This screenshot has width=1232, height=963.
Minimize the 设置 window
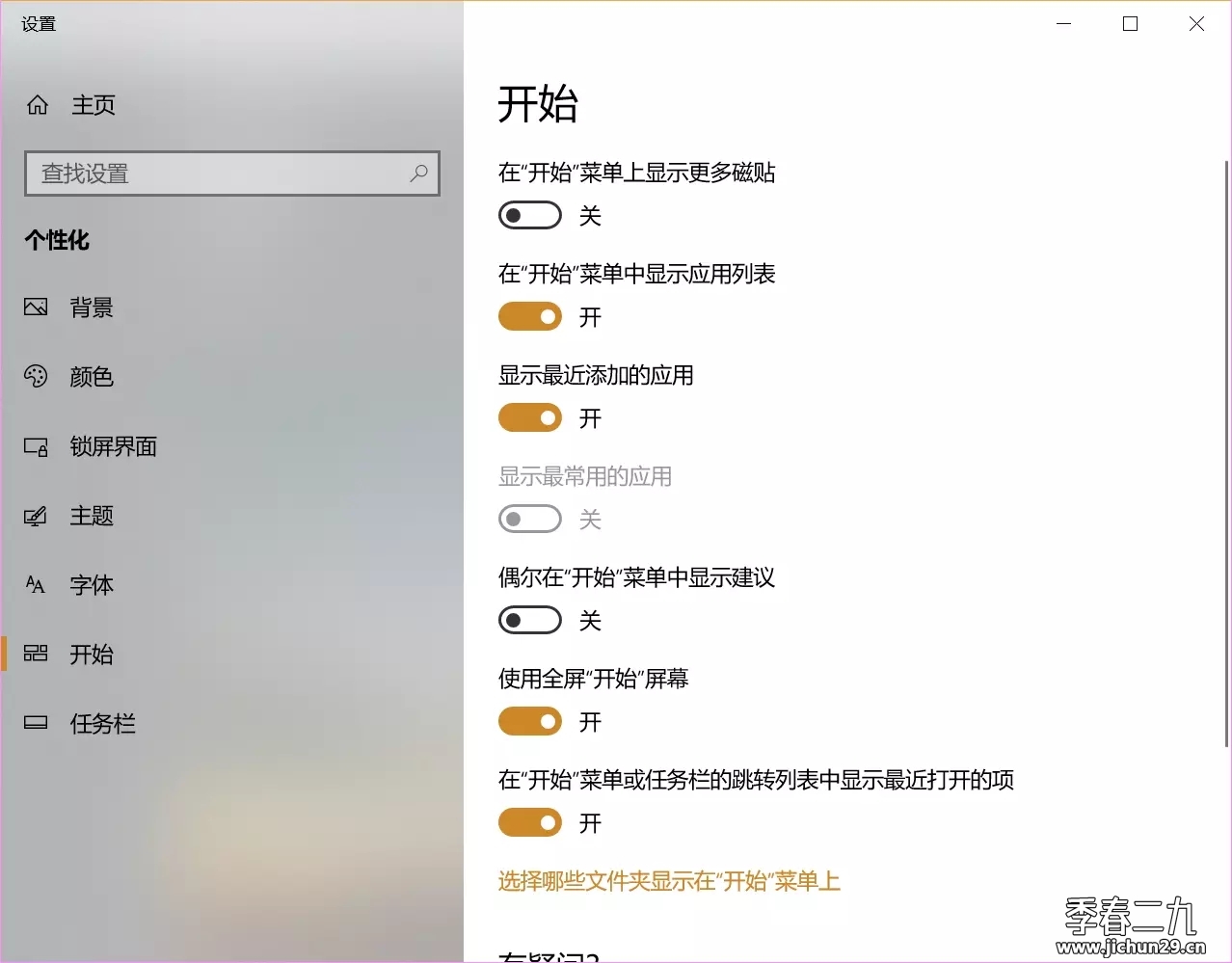[x=1064, y=24]
